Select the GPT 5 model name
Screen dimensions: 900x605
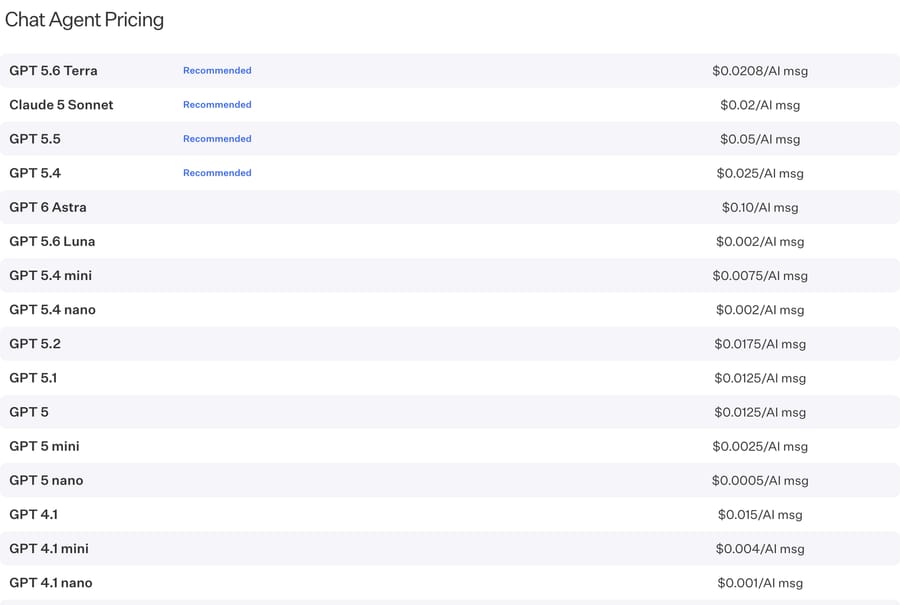pyautogui.click(x=29, y=412)
